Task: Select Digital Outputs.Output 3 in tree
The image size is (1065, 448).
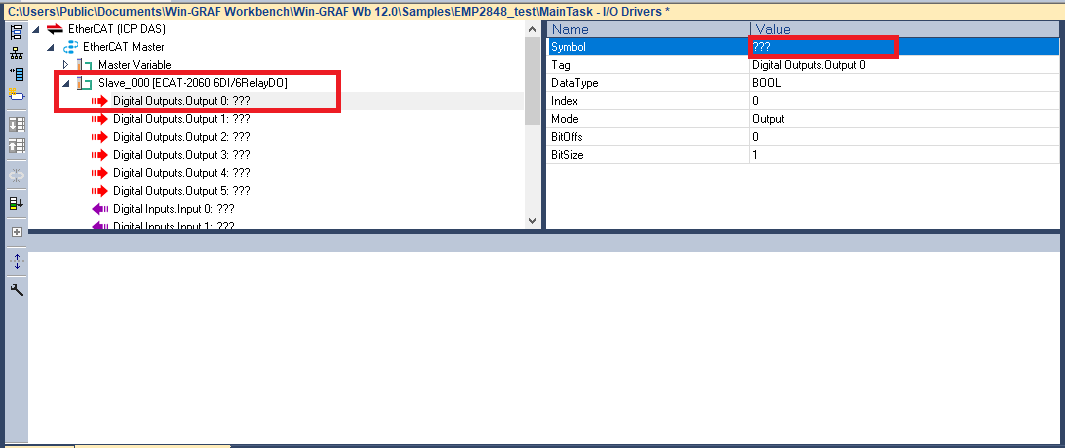Action: (x=181, y=155)
